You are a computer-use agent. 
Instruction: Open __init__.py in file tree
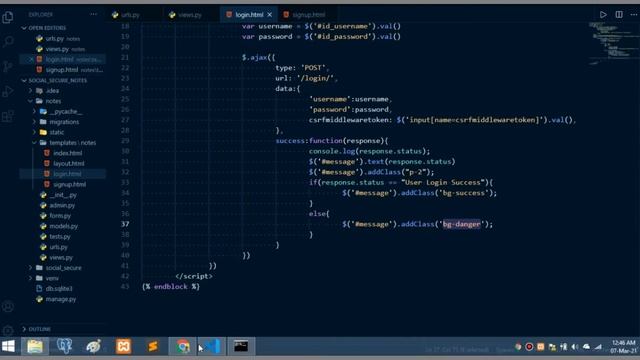click(63, 195)
